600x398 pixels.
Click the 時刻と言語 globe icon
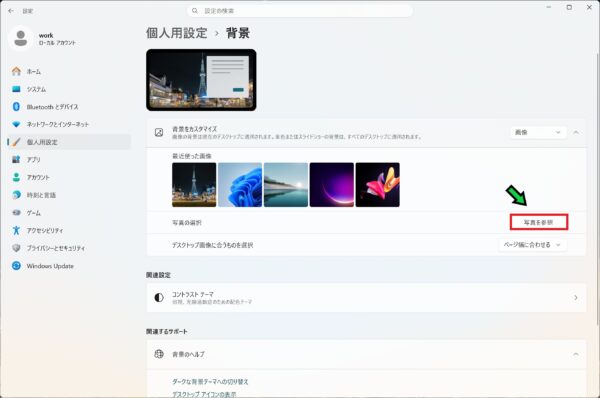click(16, 195)
